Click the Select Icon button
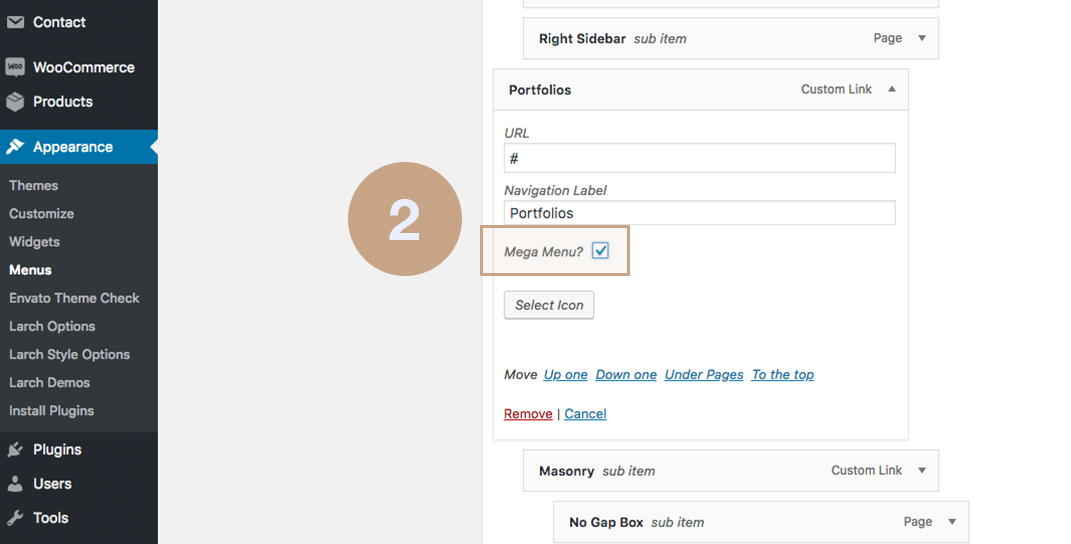The width and height of the screenshot is (1071, 544). click(549, 305)
